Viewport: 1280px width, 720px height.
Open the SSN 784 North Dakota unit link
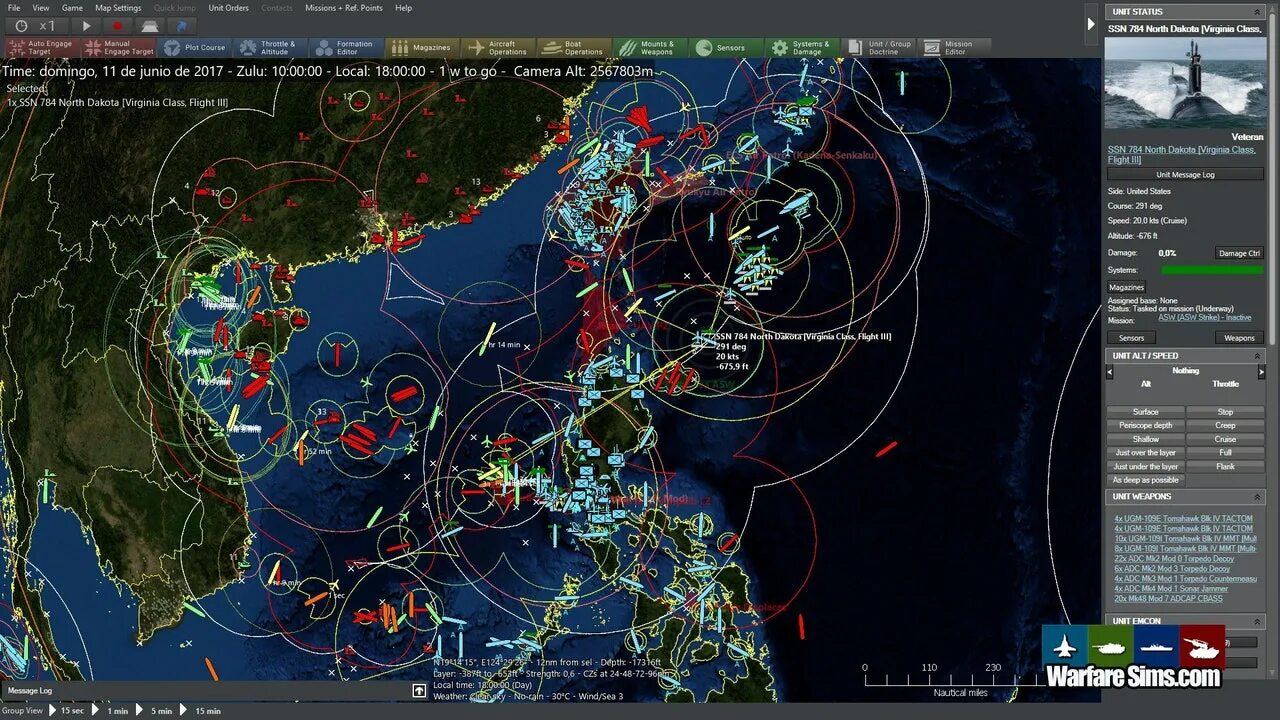[x=1181, y=154]
